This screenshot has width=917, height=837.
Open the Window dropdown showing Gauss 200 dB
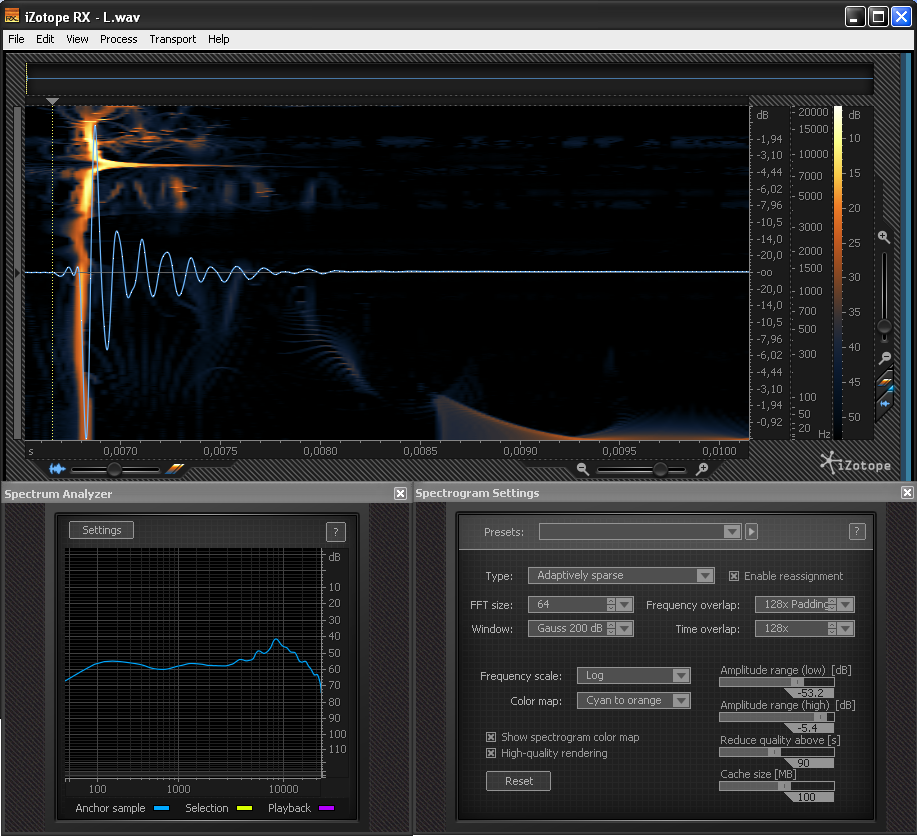625,628
